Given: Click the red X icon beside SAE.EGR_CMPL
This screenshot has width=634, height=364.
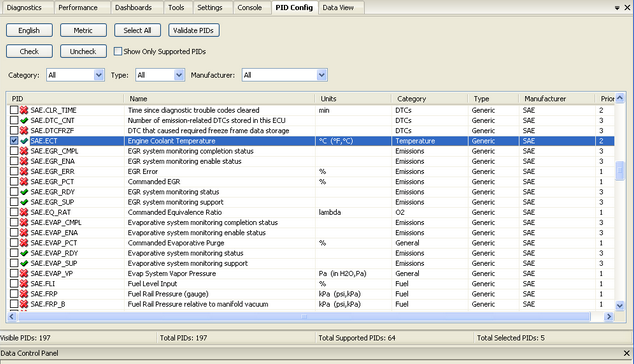Looking at the screenshot, I should click(x=24, y=151).
